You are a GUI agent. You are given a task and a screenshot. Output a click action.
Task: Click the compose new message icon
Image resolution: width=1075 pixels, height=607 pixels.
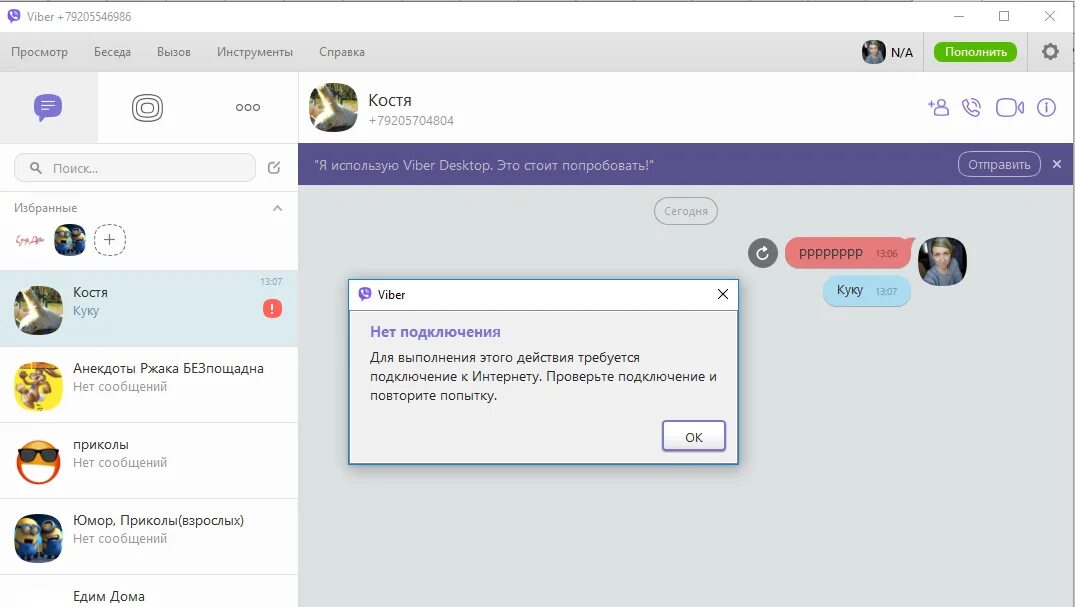click(x=274, y=168)
